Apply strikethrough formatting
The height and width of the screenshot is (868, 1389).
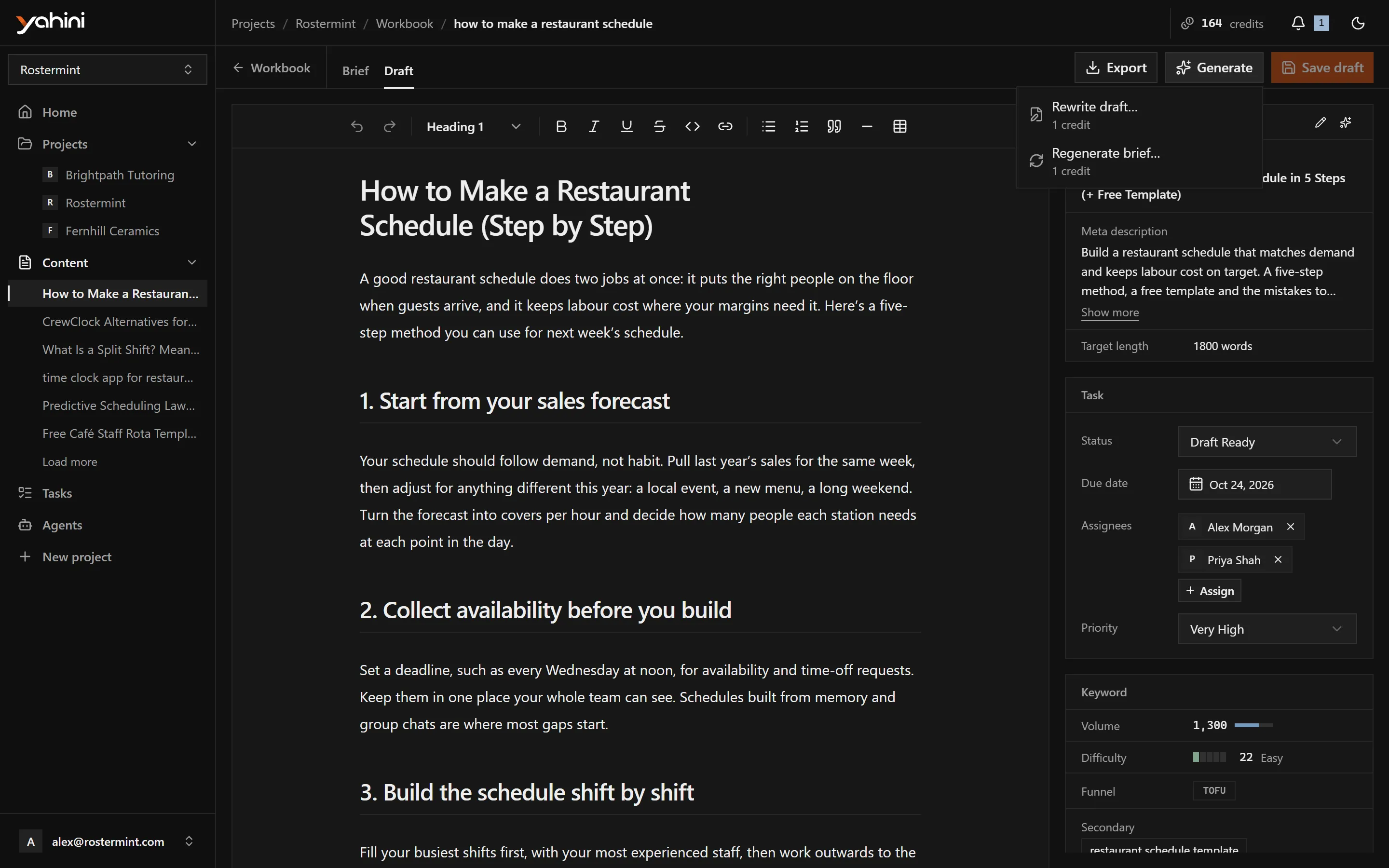tap(659, 126)
